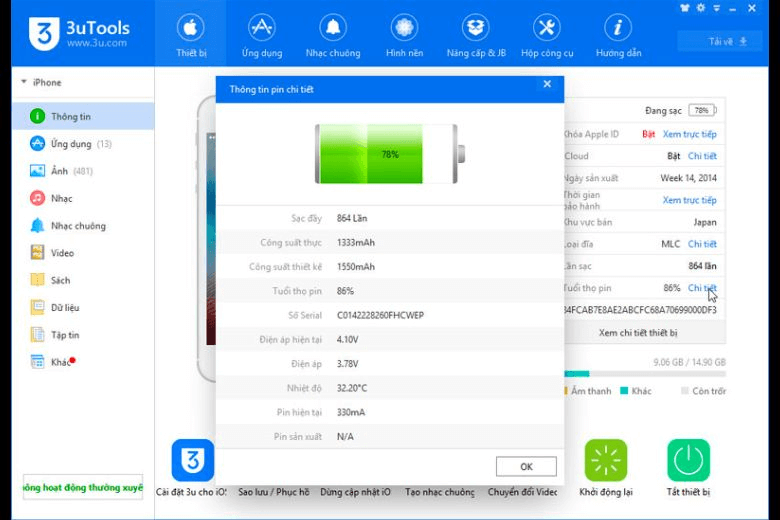The image size is (780, 520).
Task: Open Chi tiết link beside Tuổi thọ pin
Action: pos(702,288)
